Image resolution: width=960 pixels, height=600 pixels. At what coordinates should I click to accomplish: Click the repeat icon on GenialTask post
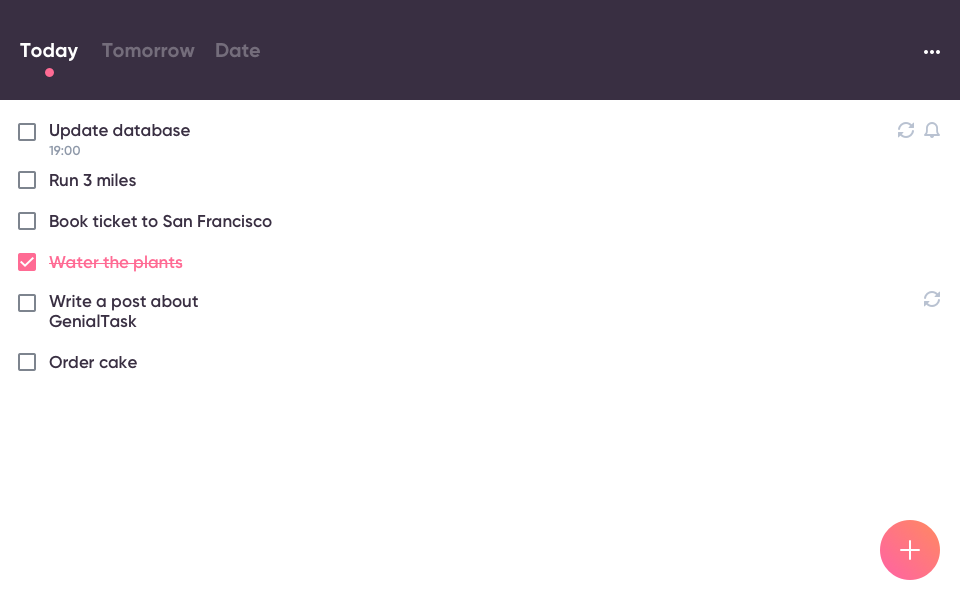tap(932, 299)
